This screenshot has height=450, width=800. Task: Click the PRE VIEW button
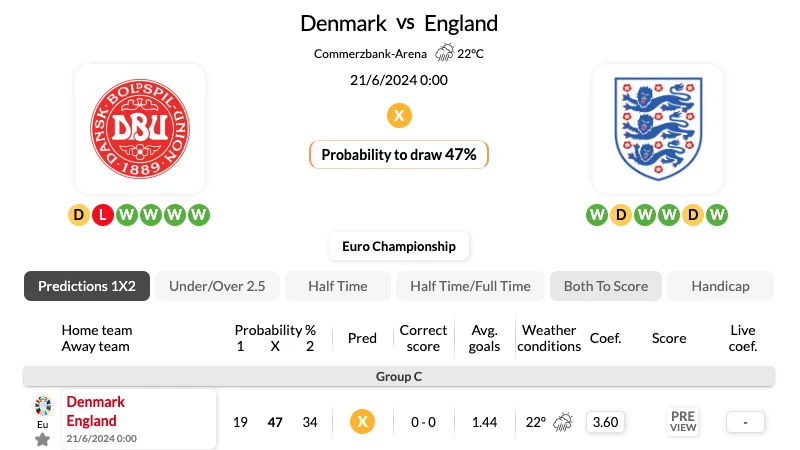click(x=683, y=422)
